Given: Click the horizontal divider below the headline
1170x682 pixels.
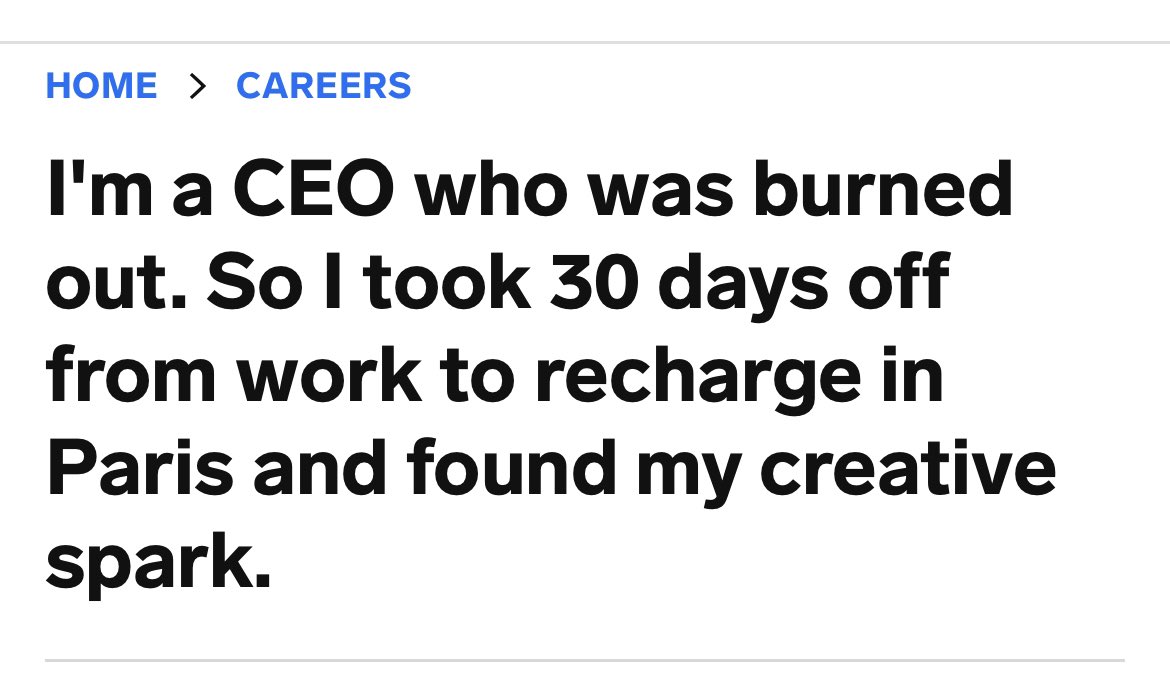Looking at the screenshot, I should pyautogui.click(x=585, y=660).
